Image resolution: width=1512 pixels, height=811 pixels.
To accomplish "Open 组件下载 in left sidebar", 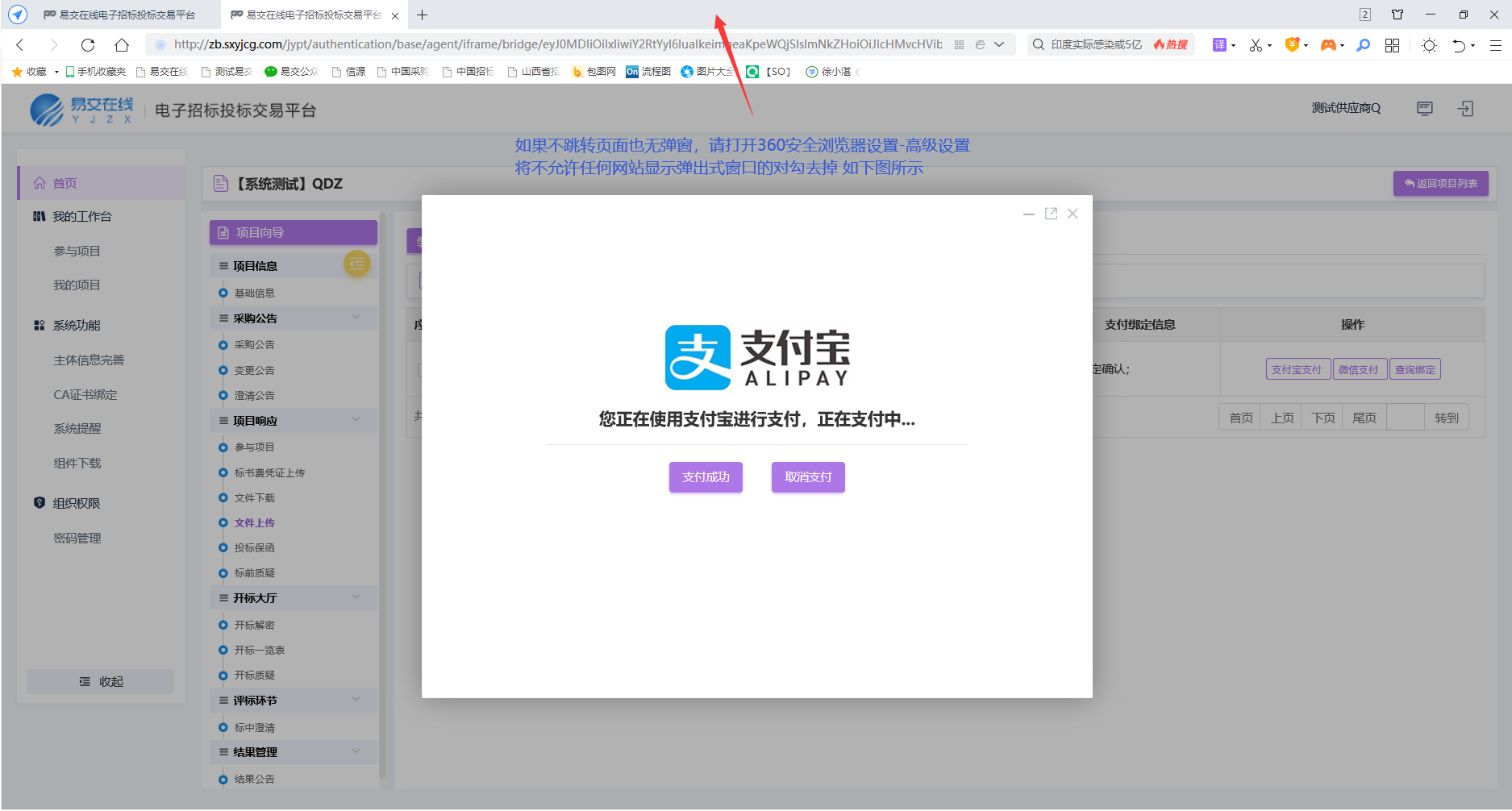I will pyautogui.click(x=77, y=463).
